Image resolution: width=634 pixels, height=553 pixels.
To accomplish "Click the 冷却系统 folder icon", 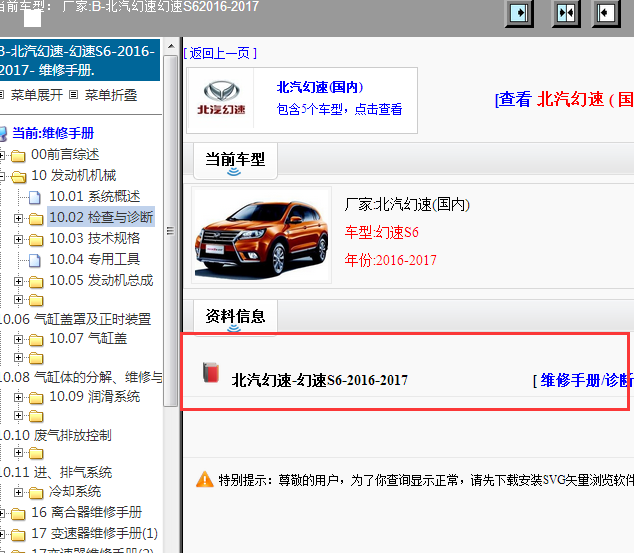I will 36,493.
